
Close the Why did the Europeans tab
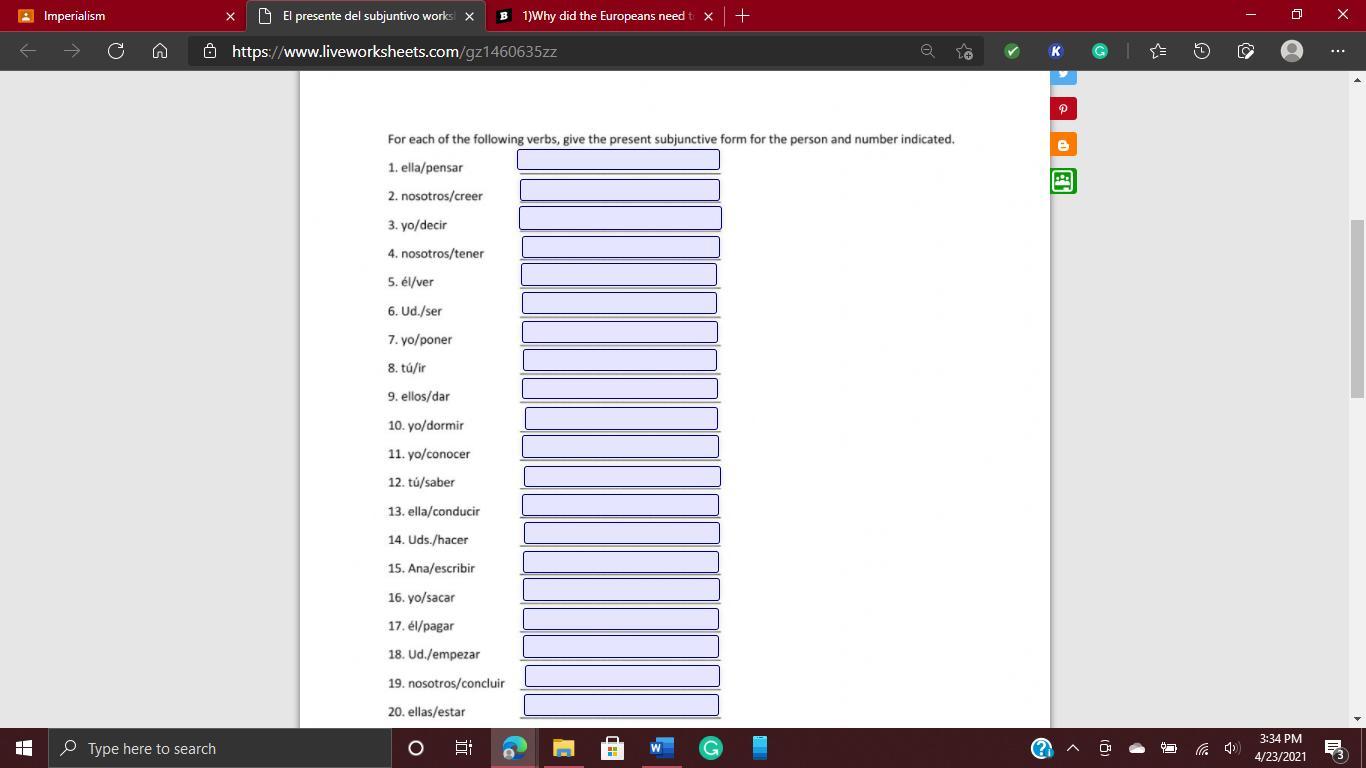pyautogui.click(x=708, y=16)
